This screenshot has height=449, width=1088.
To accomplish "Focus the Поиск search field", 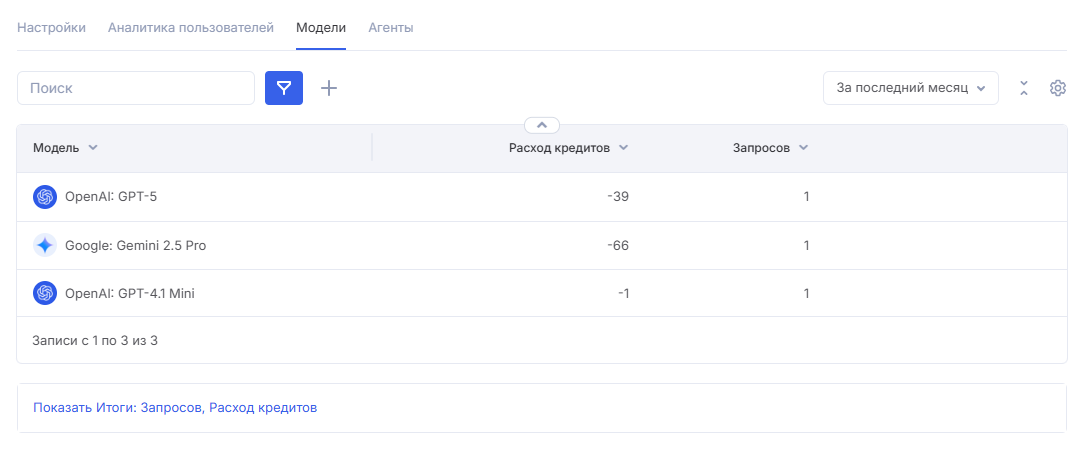I will pos(136,88).
